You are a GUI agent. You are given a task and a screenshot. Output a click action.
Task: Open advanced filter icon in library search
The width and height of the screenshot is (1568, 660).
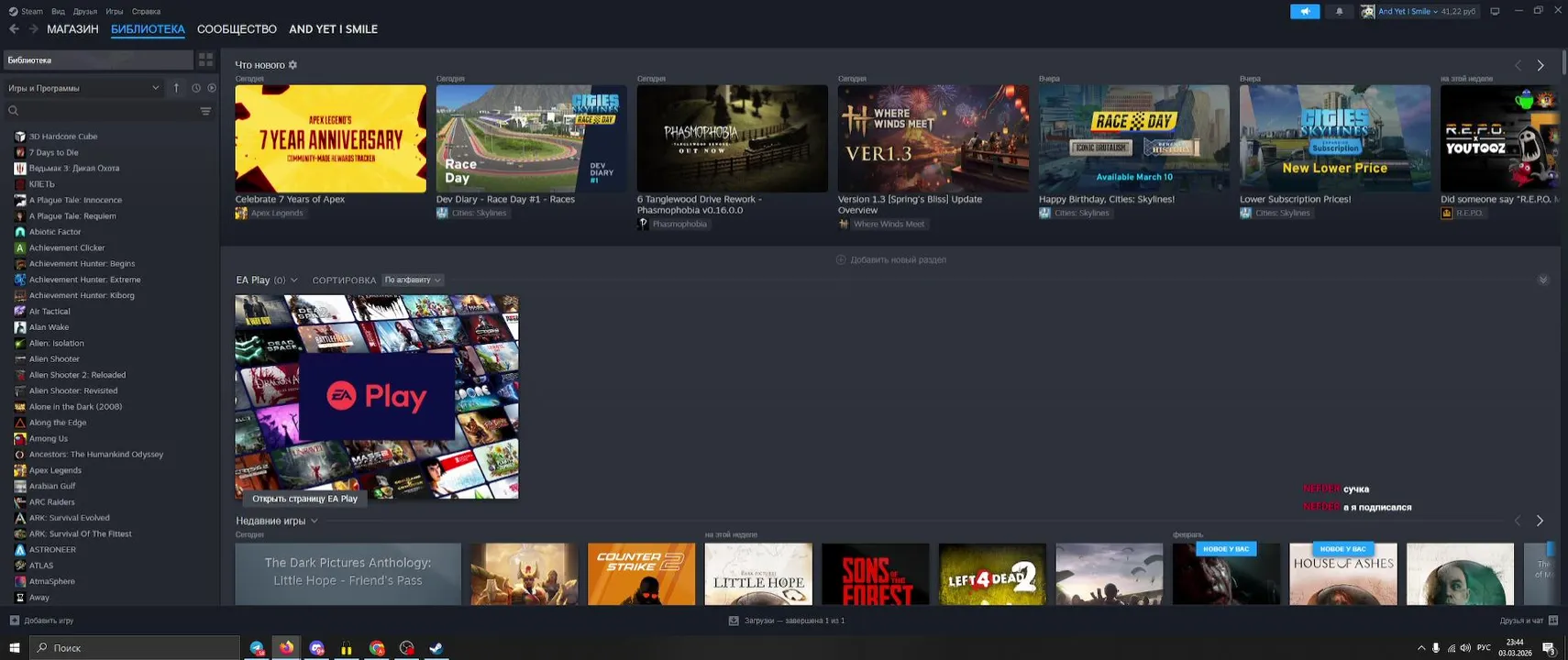coord(205,111)
